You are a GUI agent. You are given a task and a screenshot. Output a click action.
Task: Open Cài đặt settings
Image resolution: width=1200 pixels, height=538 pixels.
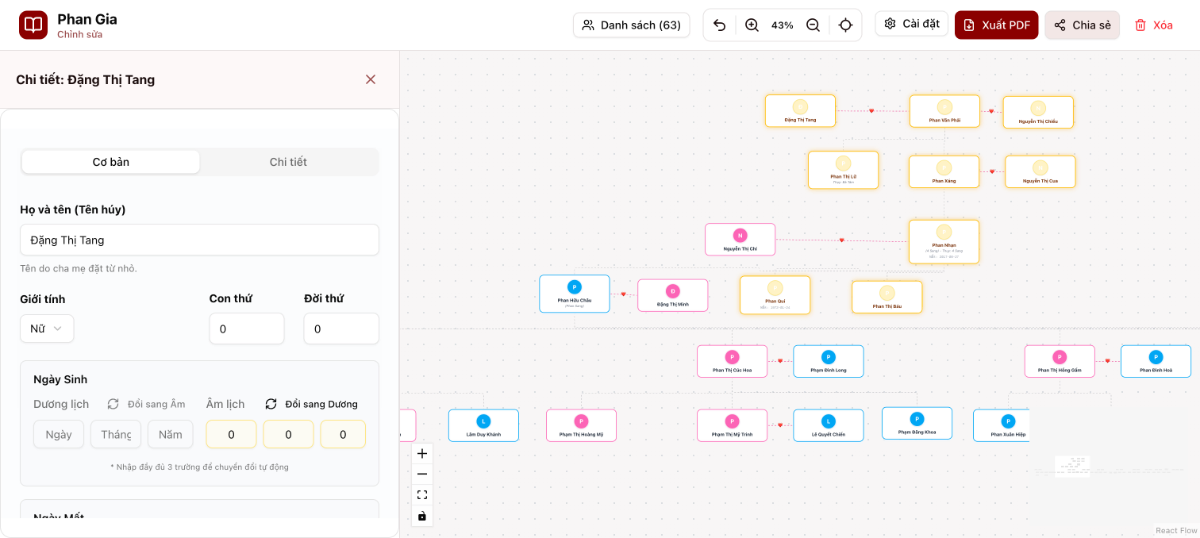[911, 24]
